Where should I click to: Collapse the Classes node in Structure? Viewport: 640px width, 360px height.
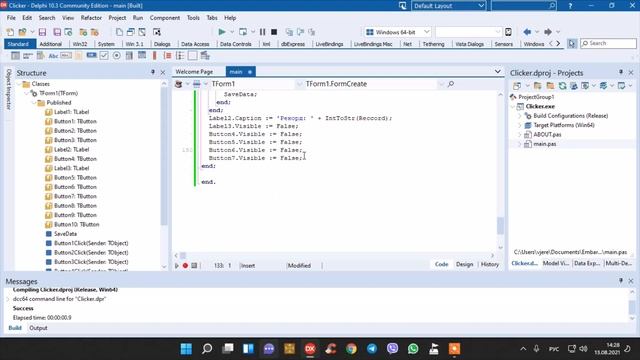click(x=19, y=84)
